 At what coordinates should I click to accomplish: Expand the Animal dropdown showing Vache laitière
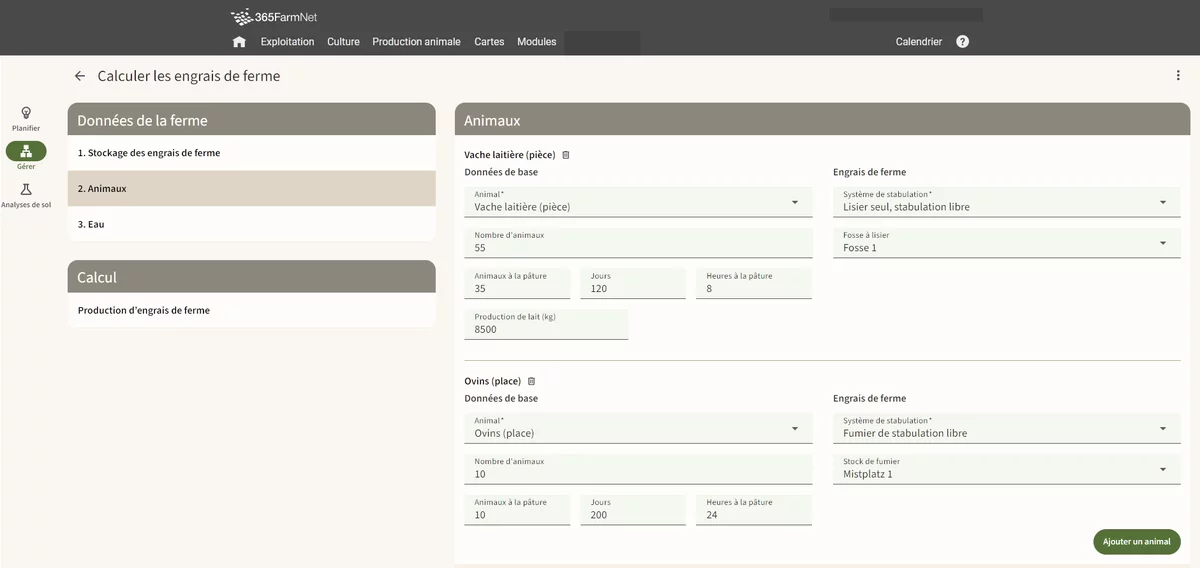(795, 202)
